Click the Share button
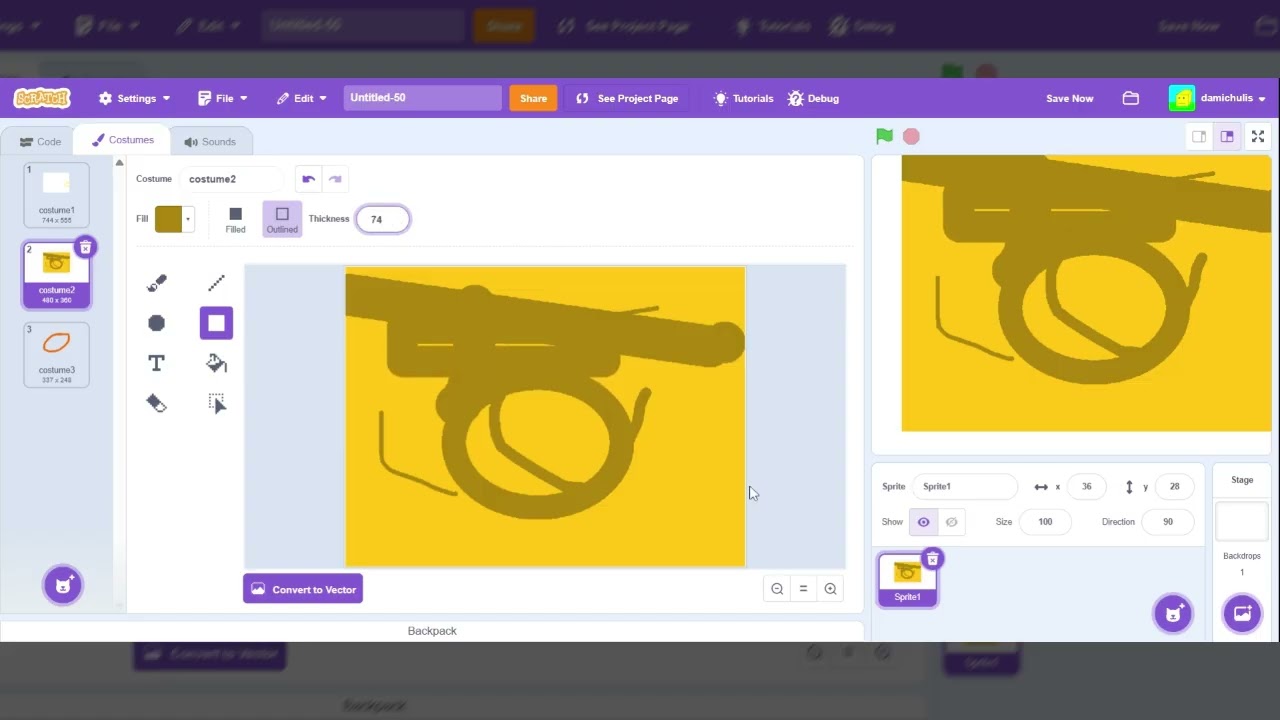This screenshot has width=1280, height=720. click(533, 98)
